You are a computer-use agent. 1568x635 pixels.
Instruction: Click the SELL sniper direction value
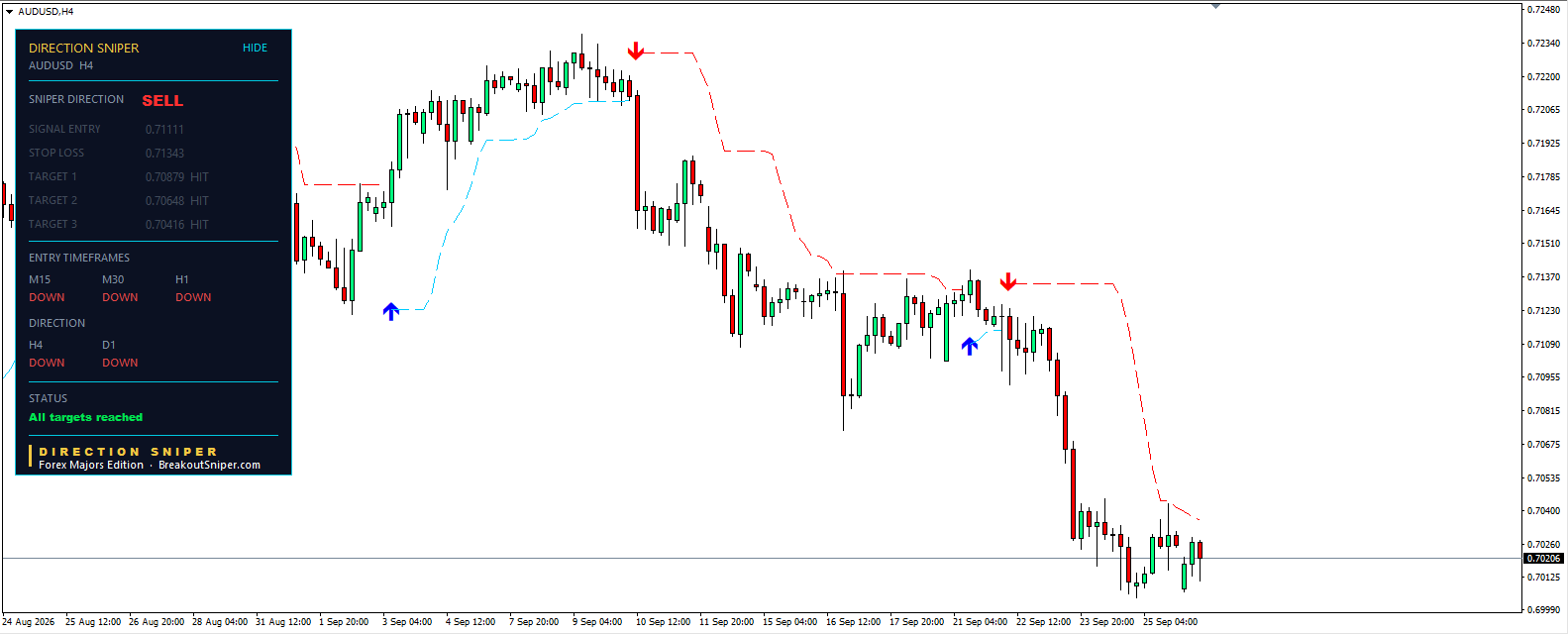tap(162, 101)
